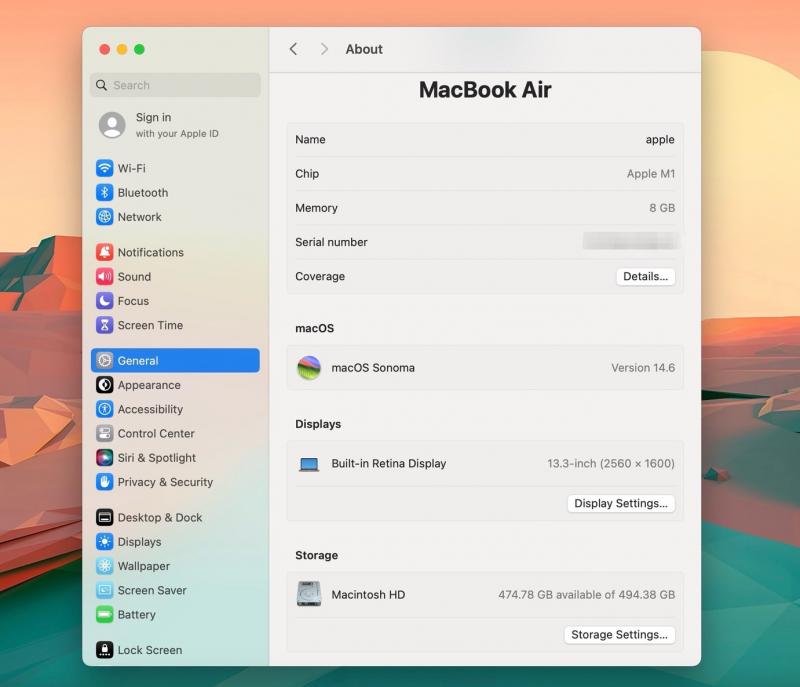Click the search magnifying glass icon
The width and height of the screenshot is (800, 687).
click(102, 85)
